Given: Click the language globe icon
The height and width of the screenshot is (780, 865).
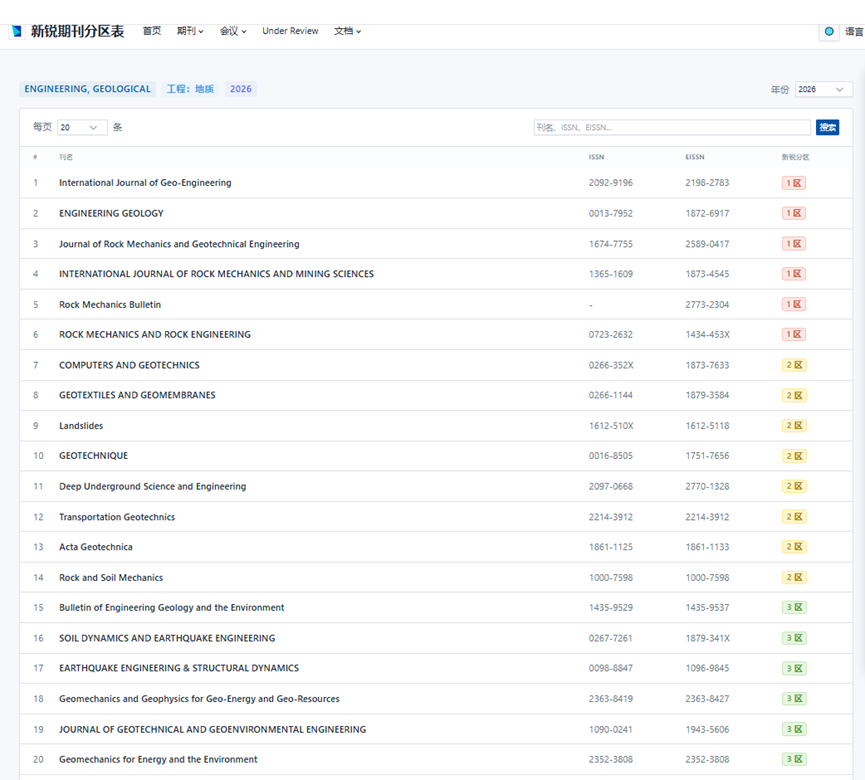Looking at the screenshot, I should [829, 32].
